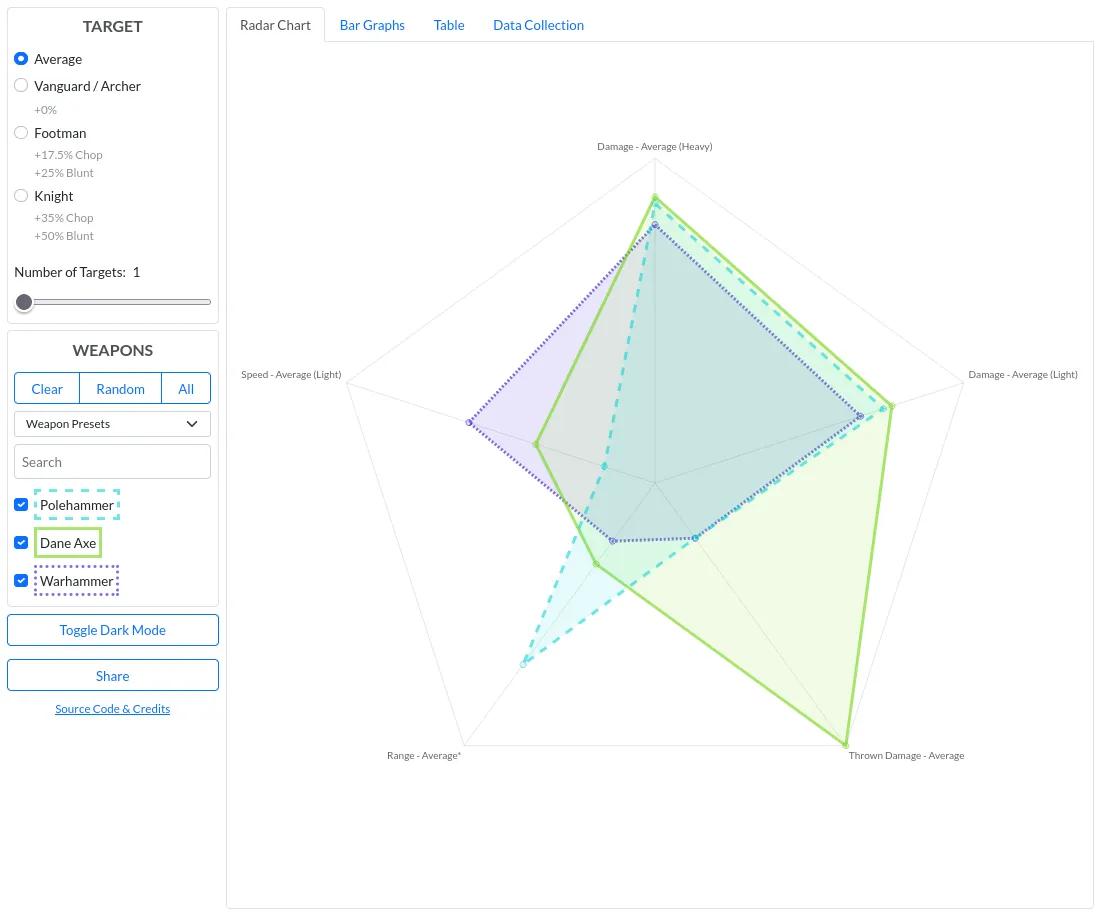
Task: Open the Table tab
Action: (x=449, y=25)
